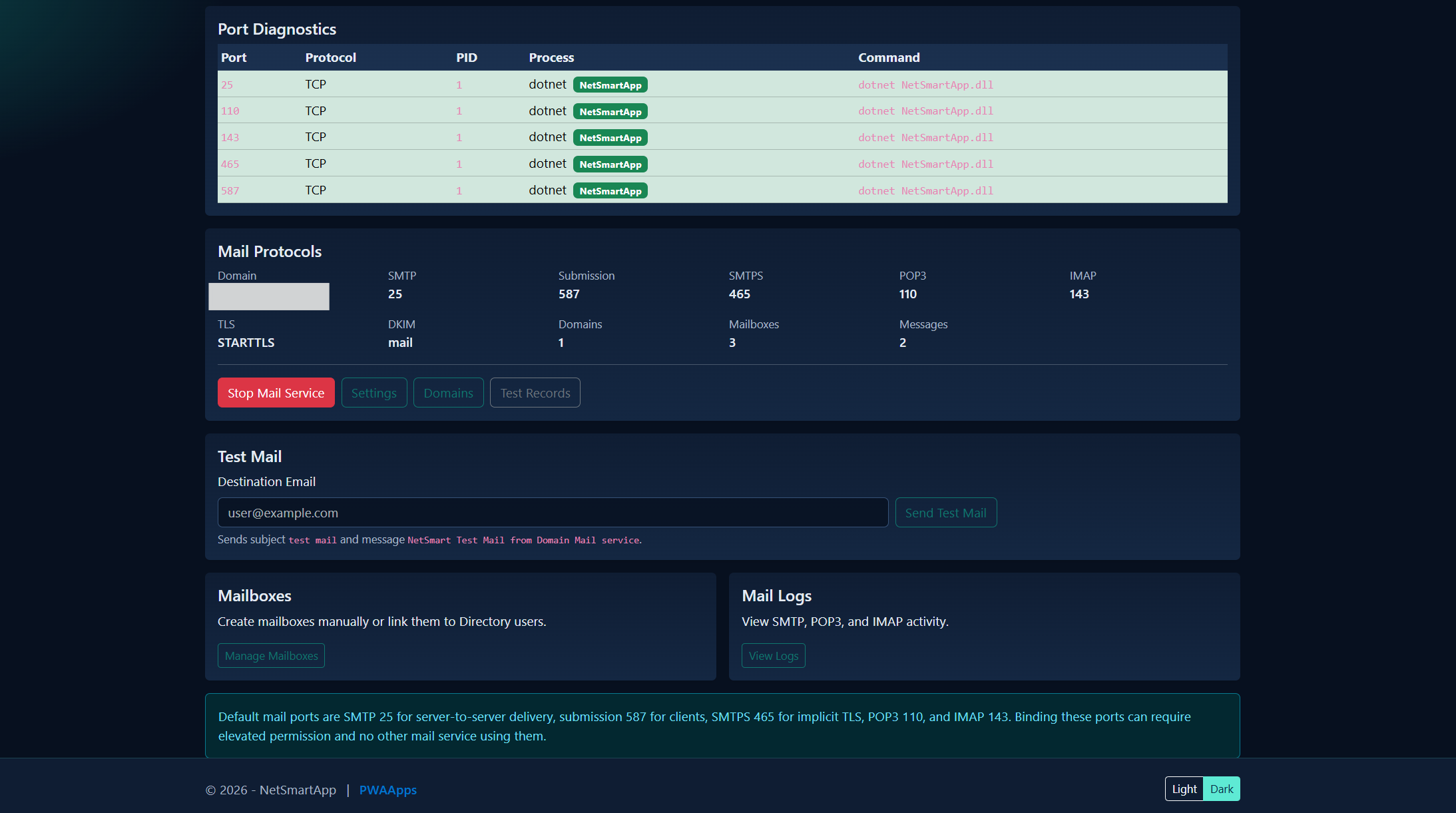Screen dimensions: 1456x813
Task: Select port 143 in diagnostics table
Action: click(x=230, y=138)
